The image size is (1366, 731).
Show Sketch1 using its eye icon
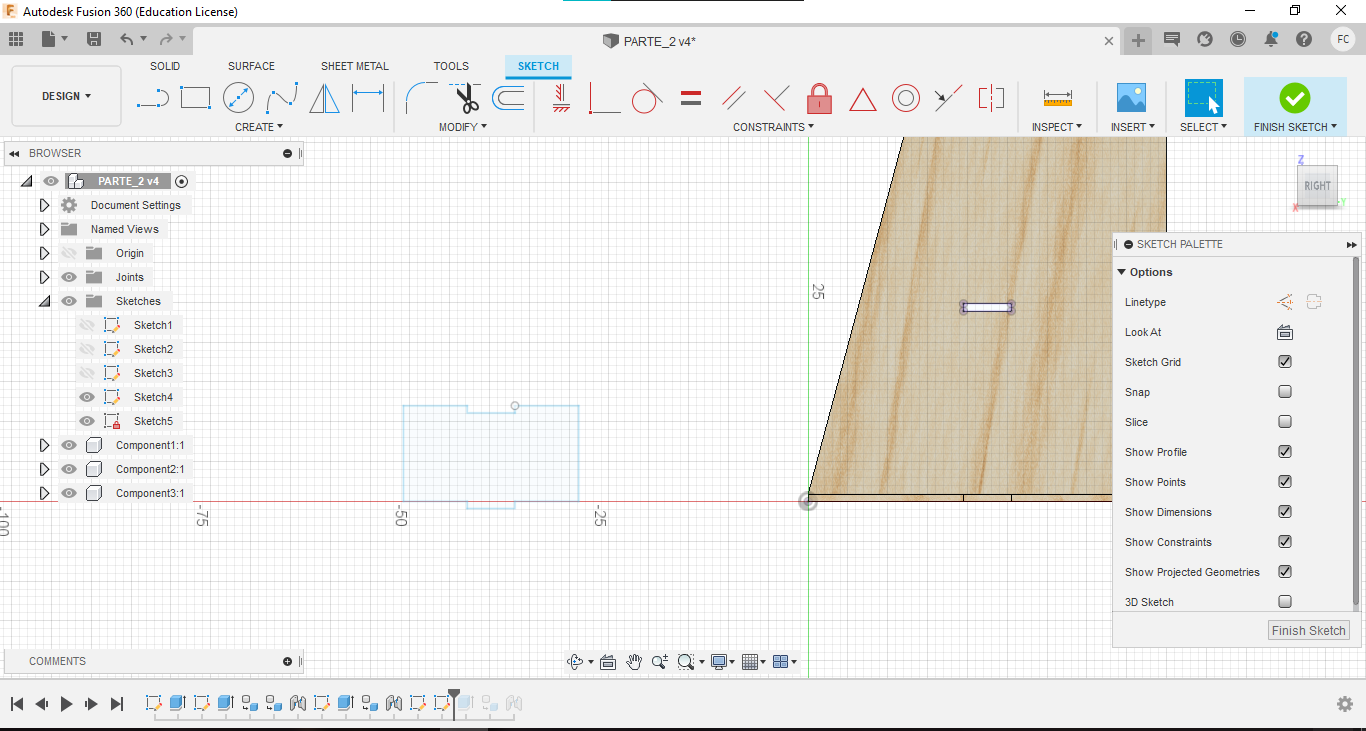[87, 325]
